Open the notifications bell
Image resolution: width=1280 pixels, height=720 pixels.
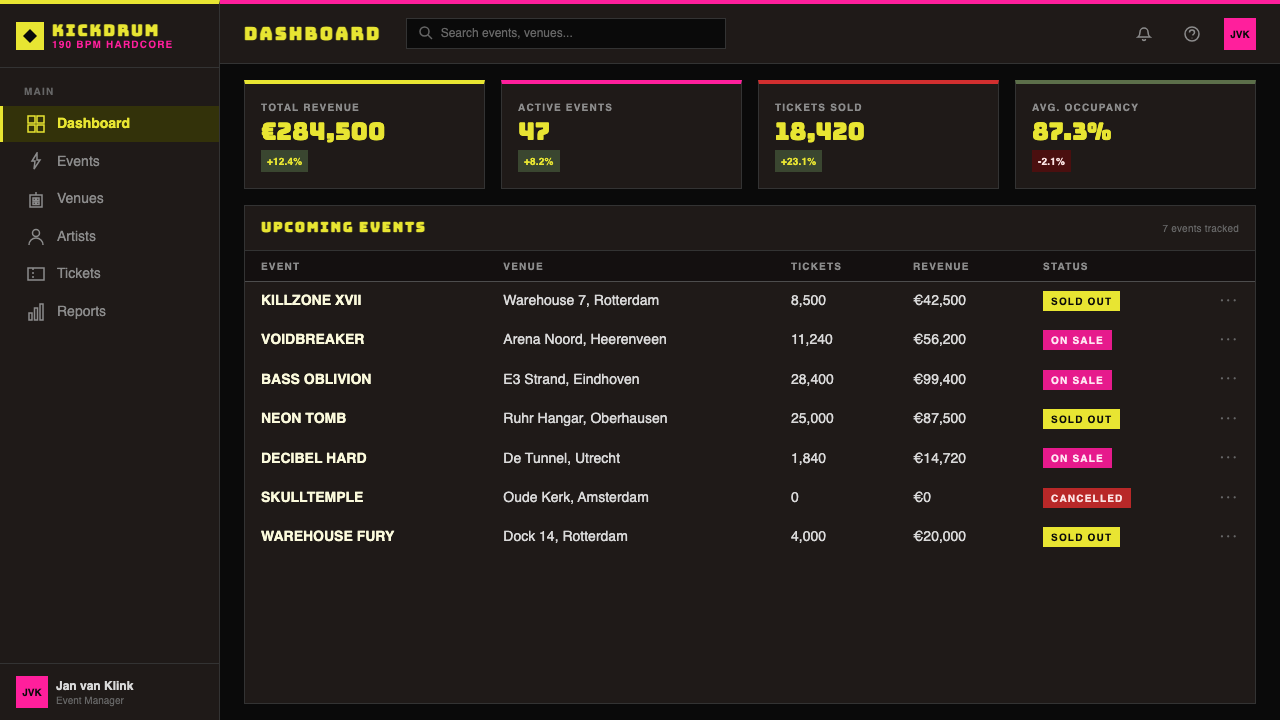tap(1144, 34)
